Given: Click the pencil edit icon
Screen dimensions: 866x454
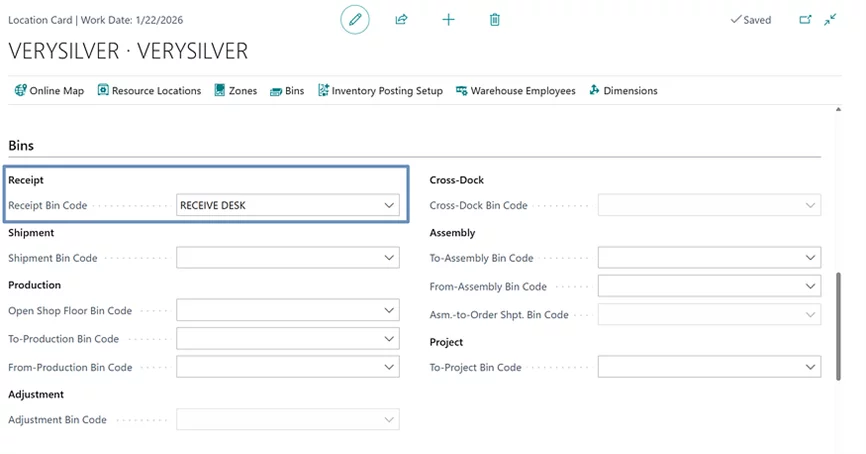Looking at the screenshot, I should coord(354,19).
